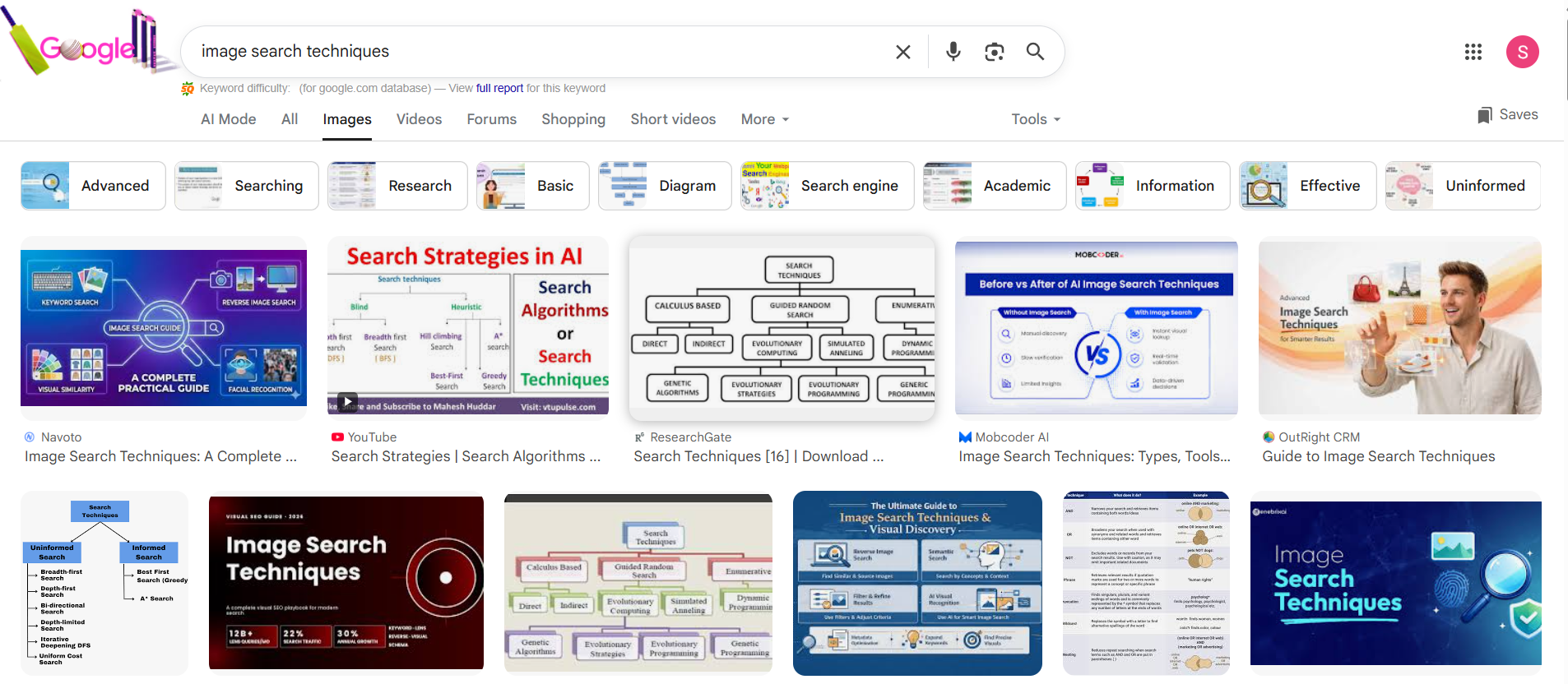
Task: Play the video on Search Strategies in AI
Action: [x=347, y=402]
